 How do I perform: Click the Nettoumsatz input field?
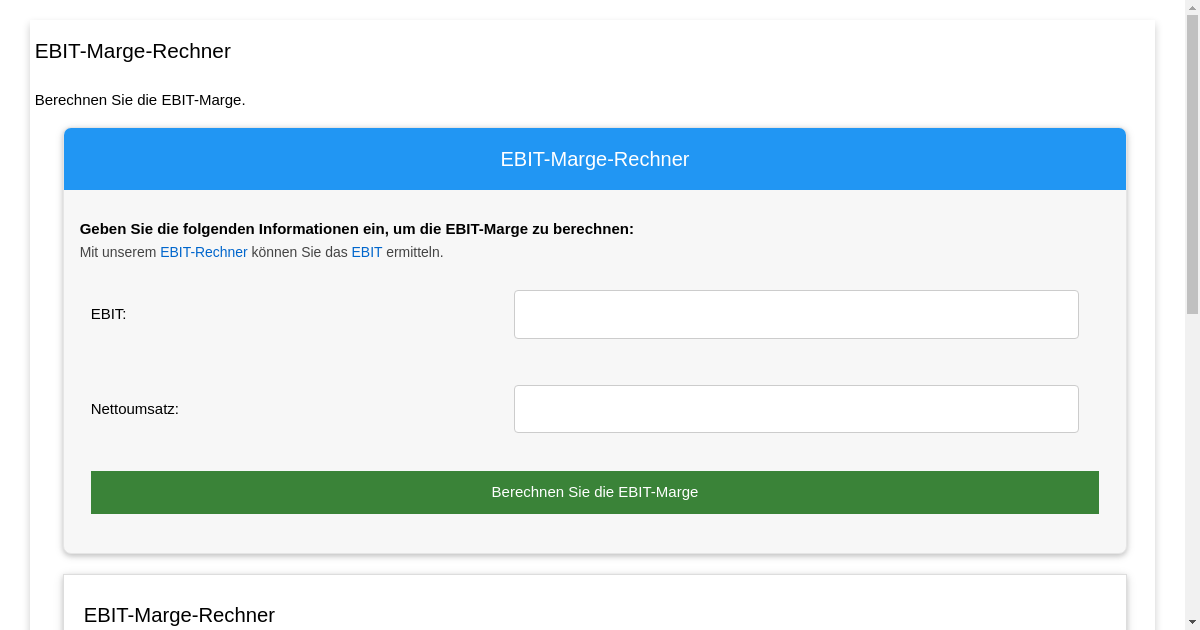click(x=795, y=408)
